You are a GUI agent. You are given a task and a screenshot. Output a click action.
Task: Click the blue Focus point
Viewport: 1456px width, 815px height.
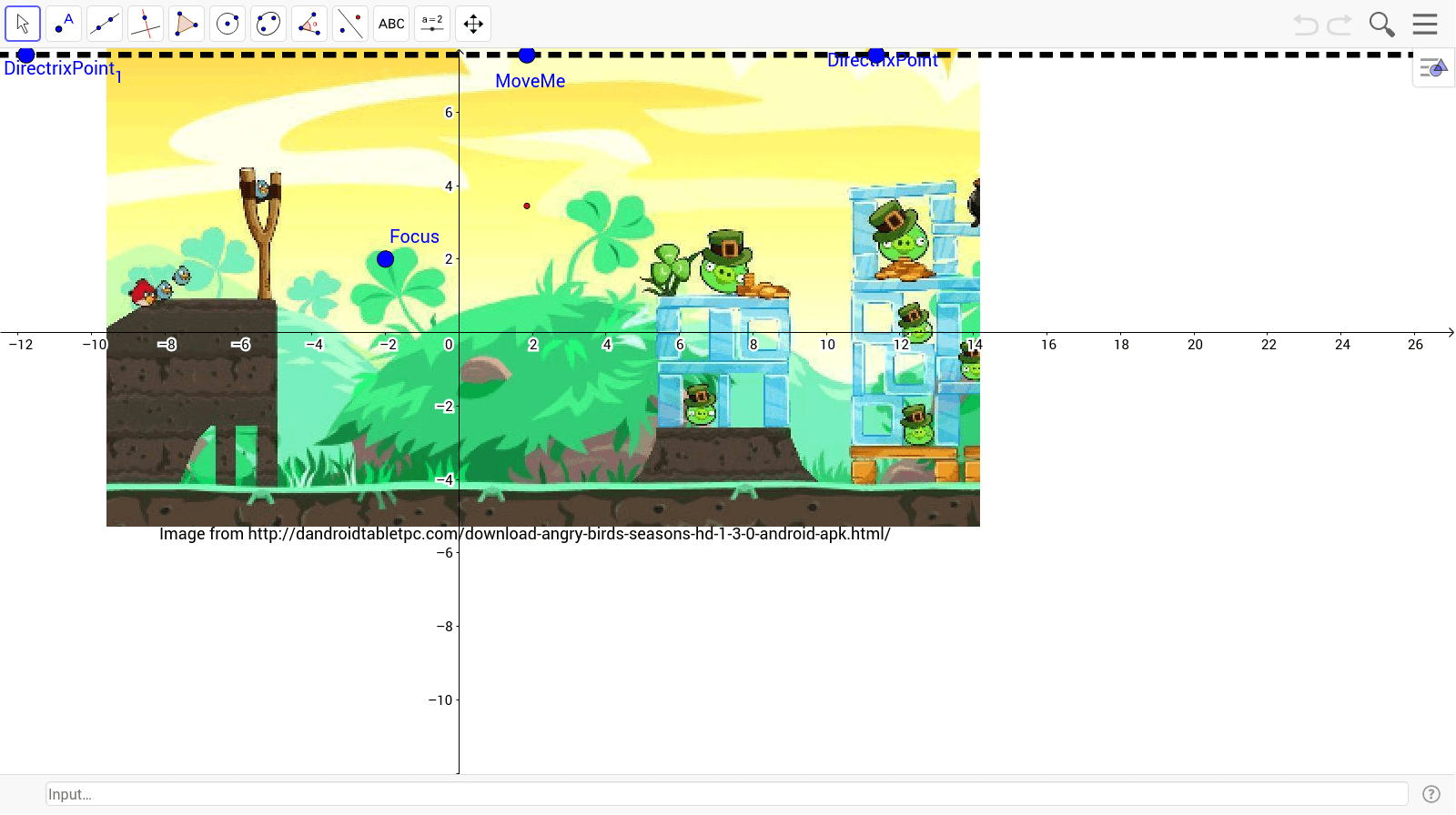pyautogui.click(x=385, y=259)
